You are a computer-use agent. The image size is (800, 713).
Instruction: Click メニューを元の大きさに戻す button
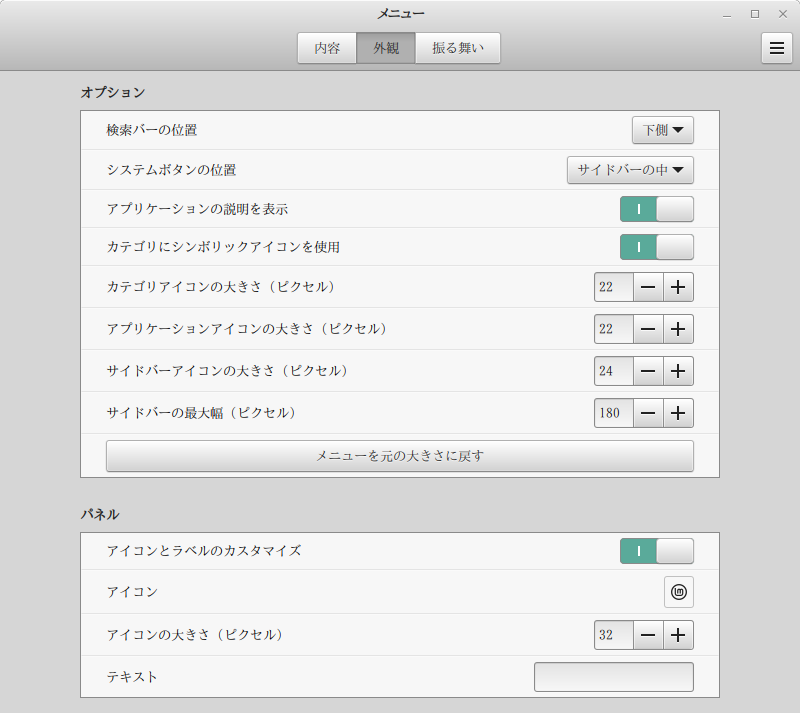(400, 456)
